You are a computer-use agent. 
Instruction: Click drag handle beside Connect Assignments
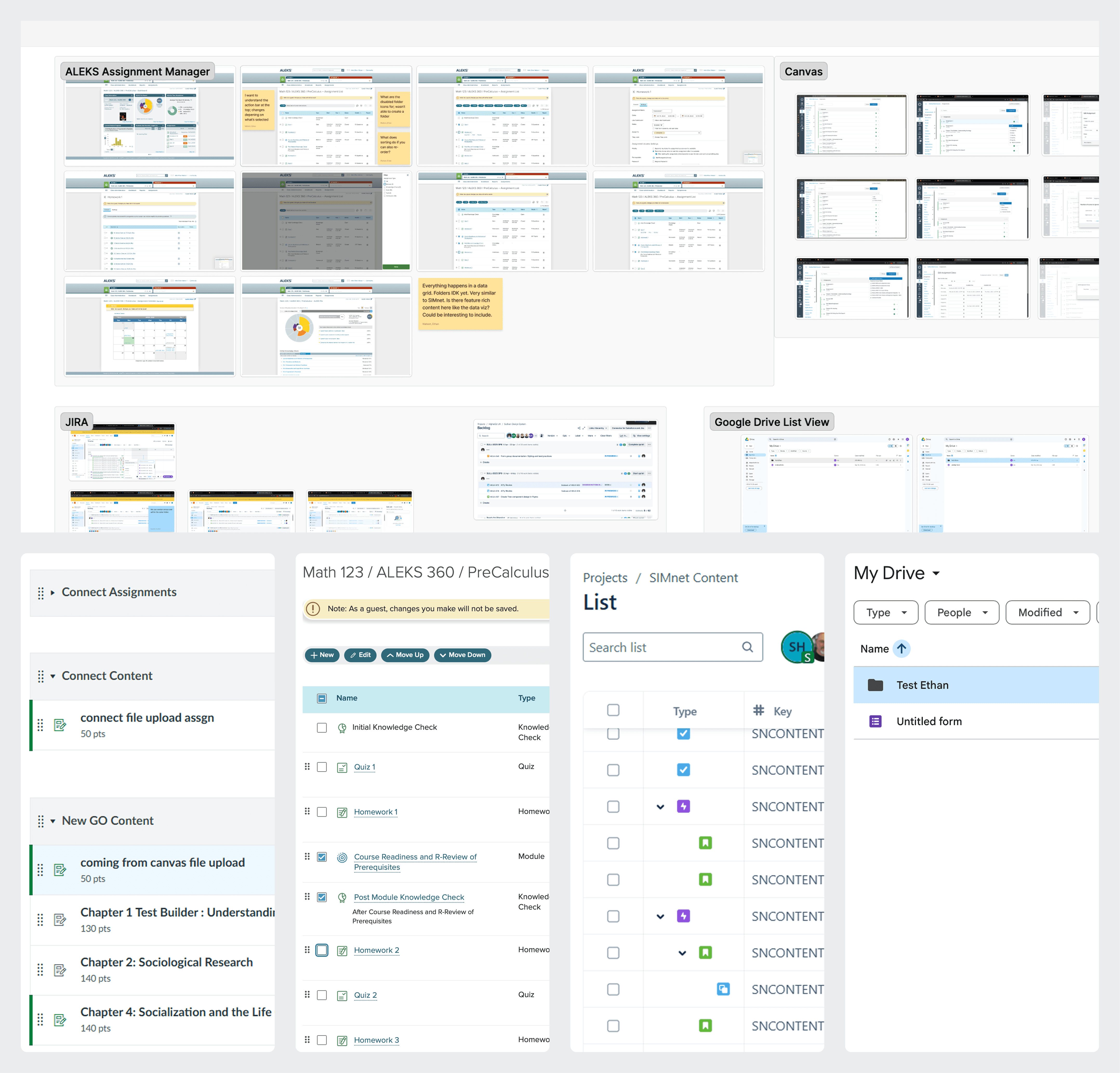click(41, 592)
